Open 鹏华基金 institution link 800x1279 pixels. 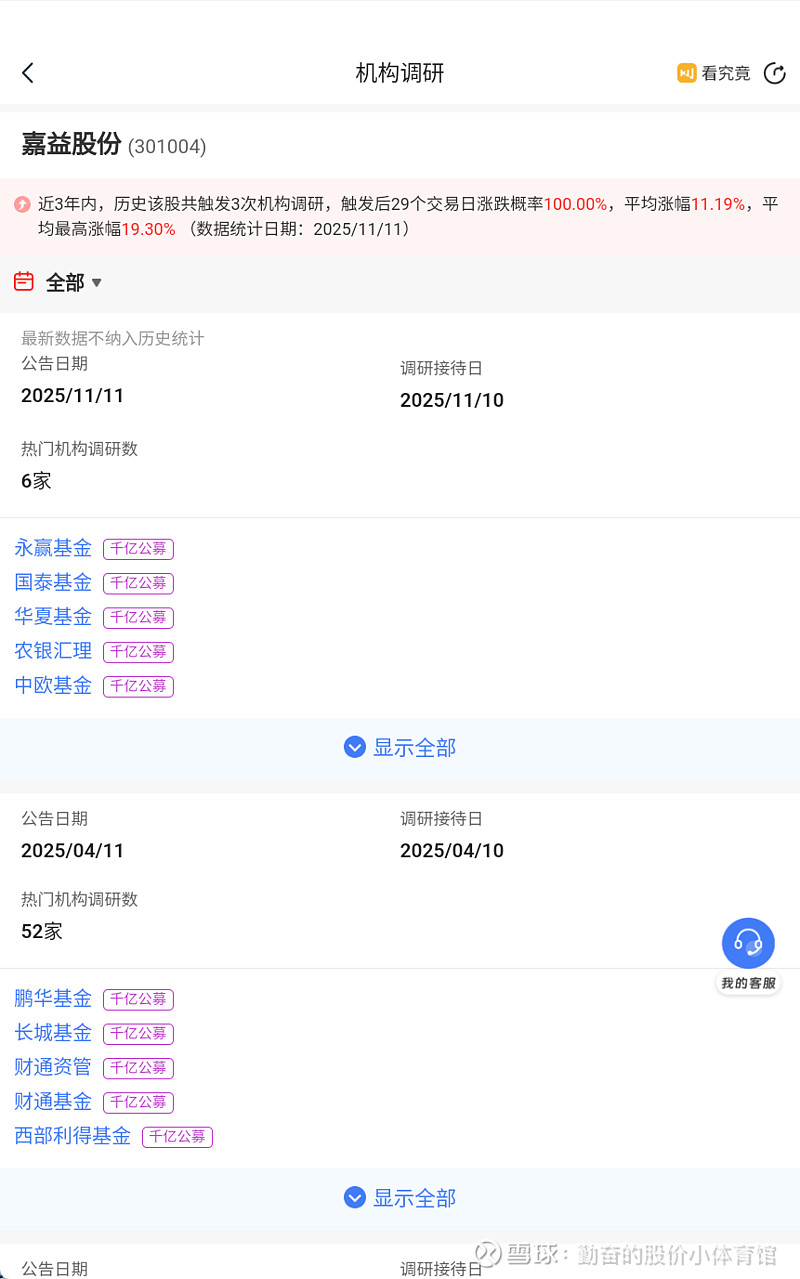point(53,998)
